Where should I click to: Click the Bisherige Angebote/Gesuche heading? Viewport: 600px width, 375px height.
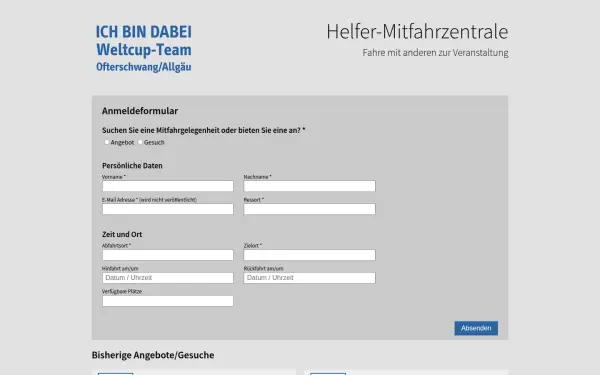click(153, 355)
